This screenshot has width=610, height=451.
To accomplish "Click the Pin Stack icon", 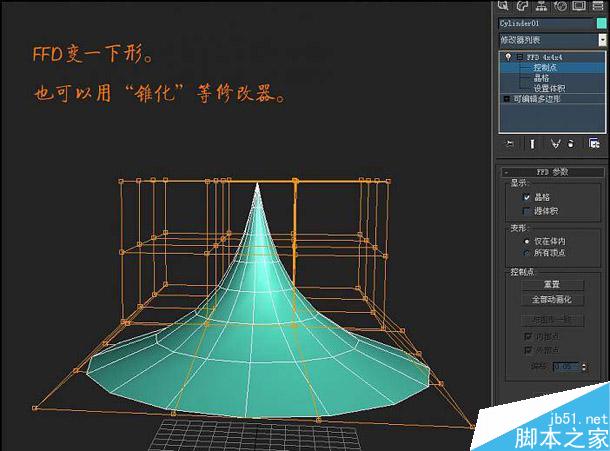I will pyautogui.click(x=510, y=144).
